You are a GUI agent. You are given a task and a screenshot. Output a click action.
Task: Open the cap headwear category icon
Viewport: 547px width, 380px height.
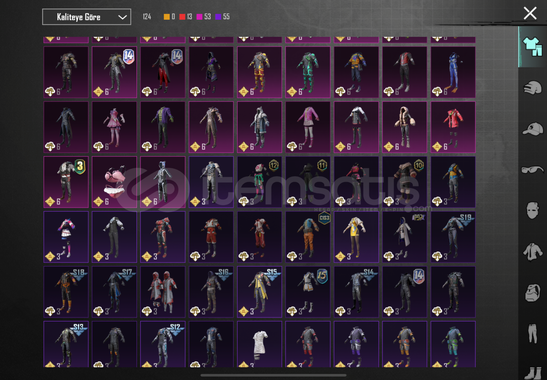pyautogui.click(x=532, y=129)
